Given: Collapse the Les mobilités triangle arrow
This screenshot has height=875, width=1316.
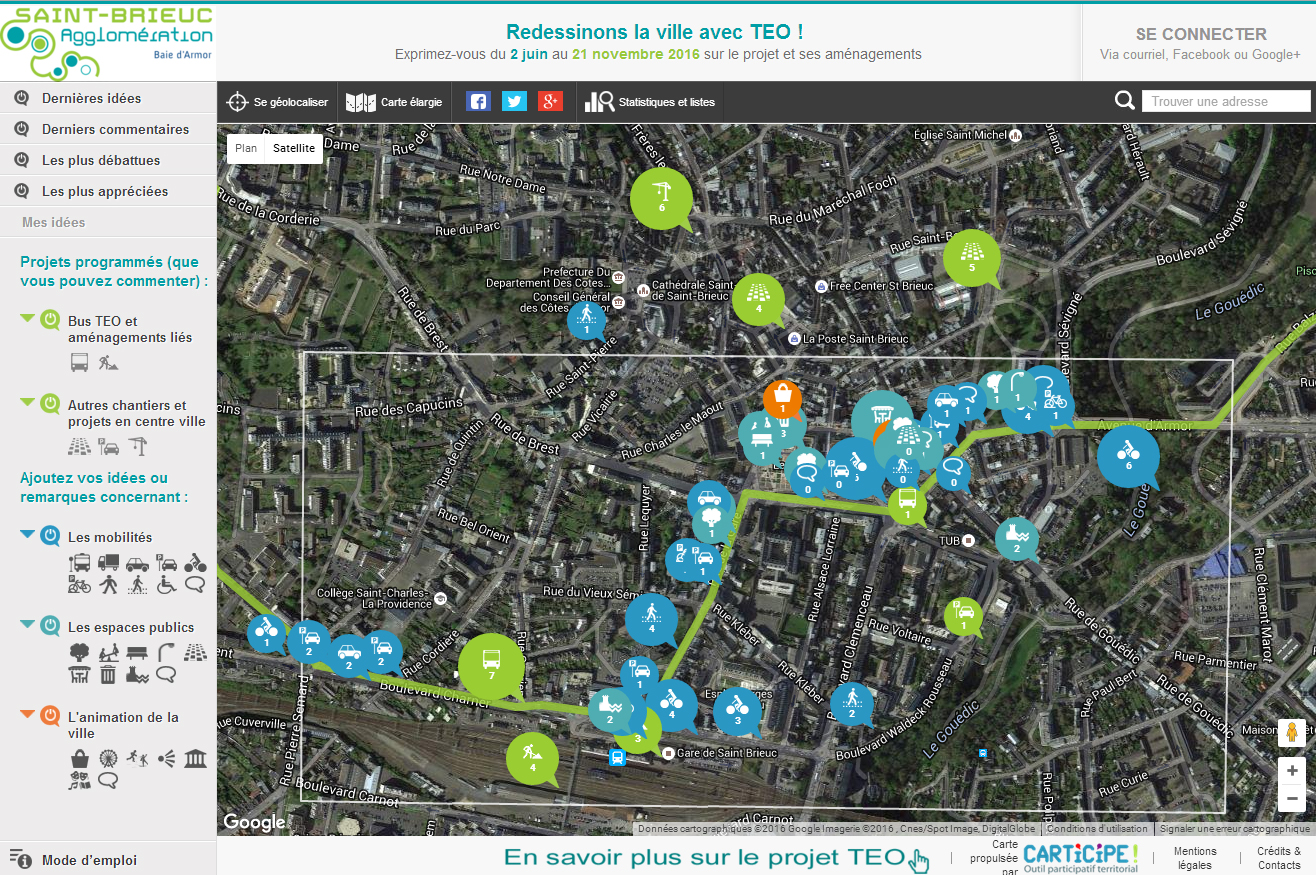Looking at the screenshot, I should 27,534.
